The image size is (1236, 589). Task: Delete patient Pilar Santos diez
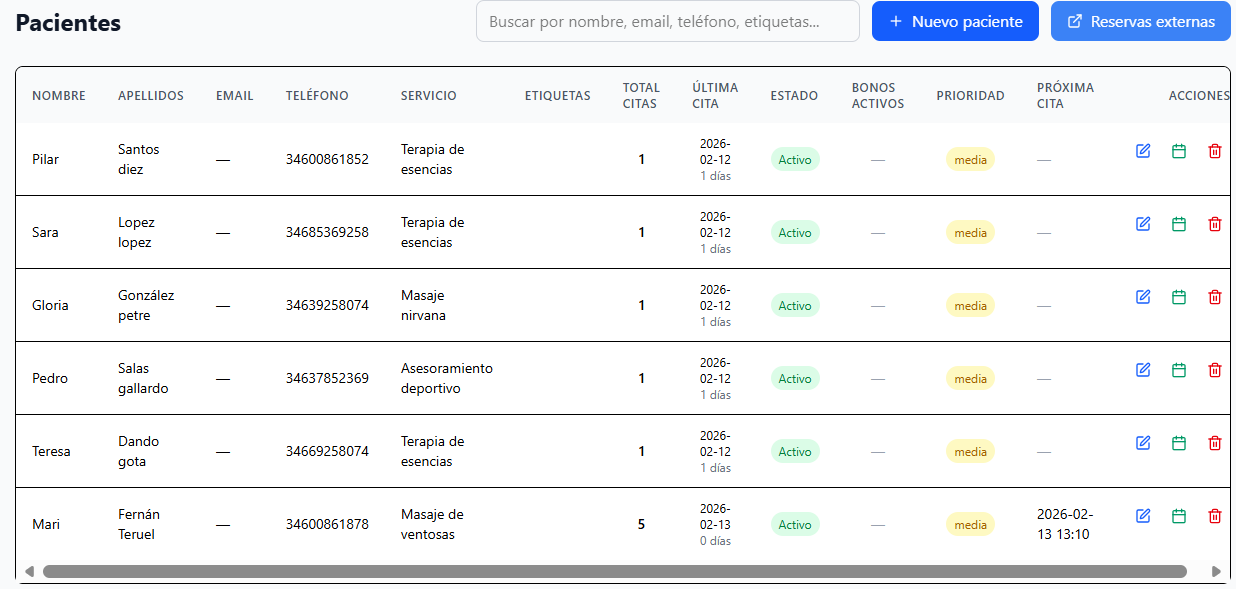[1215, 151]
